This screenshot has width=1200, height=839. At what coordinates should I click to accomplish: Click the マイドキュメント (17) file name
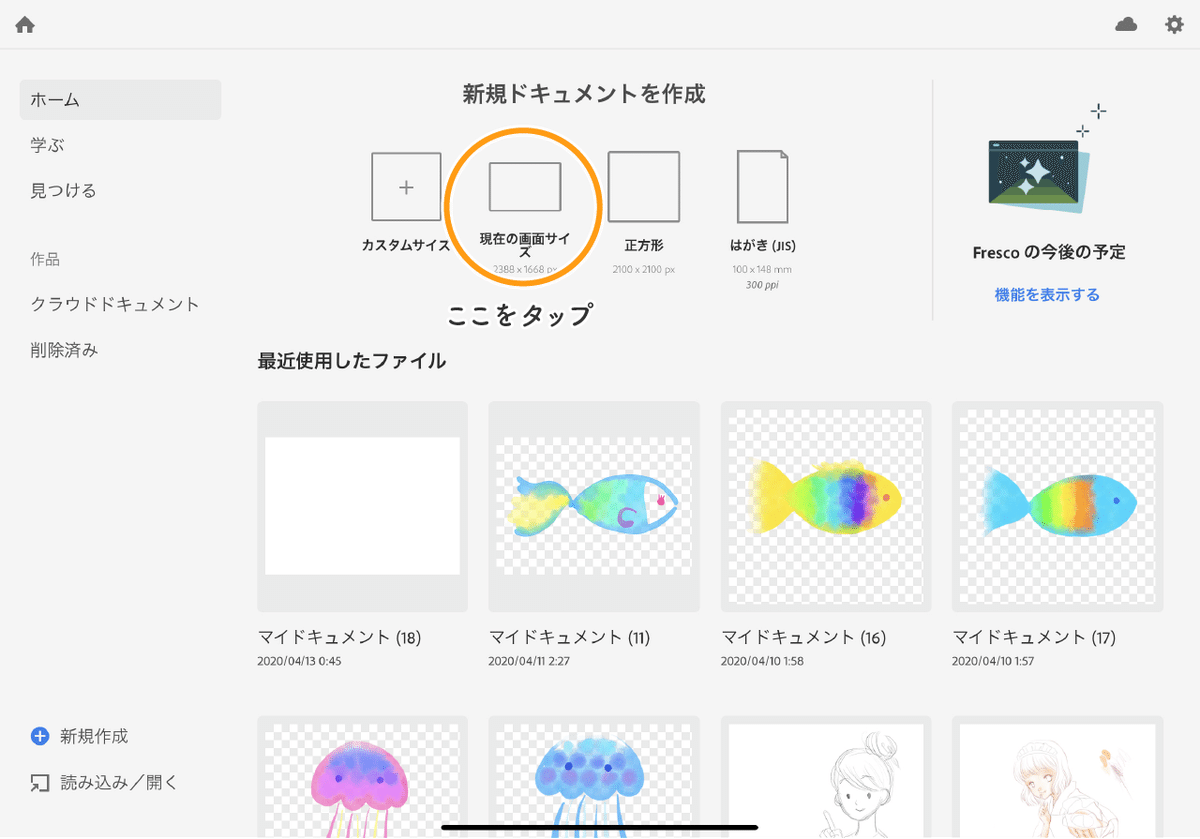pos(1034,637)
